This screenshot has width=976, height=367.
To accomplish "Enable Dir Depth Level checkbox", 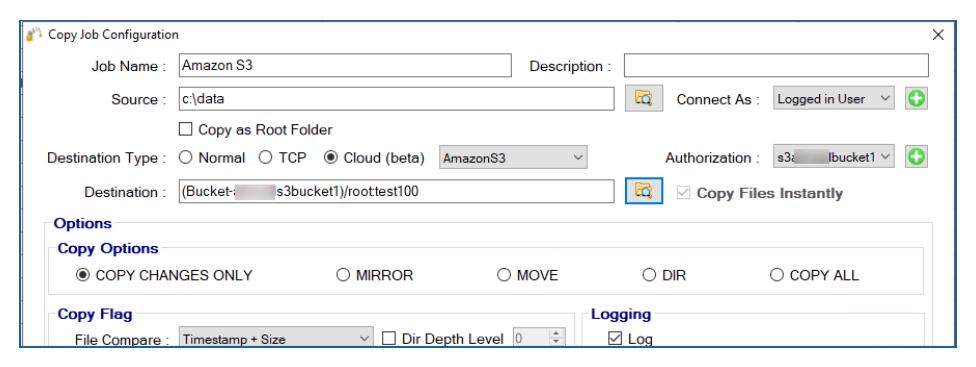I will point(388,339).
